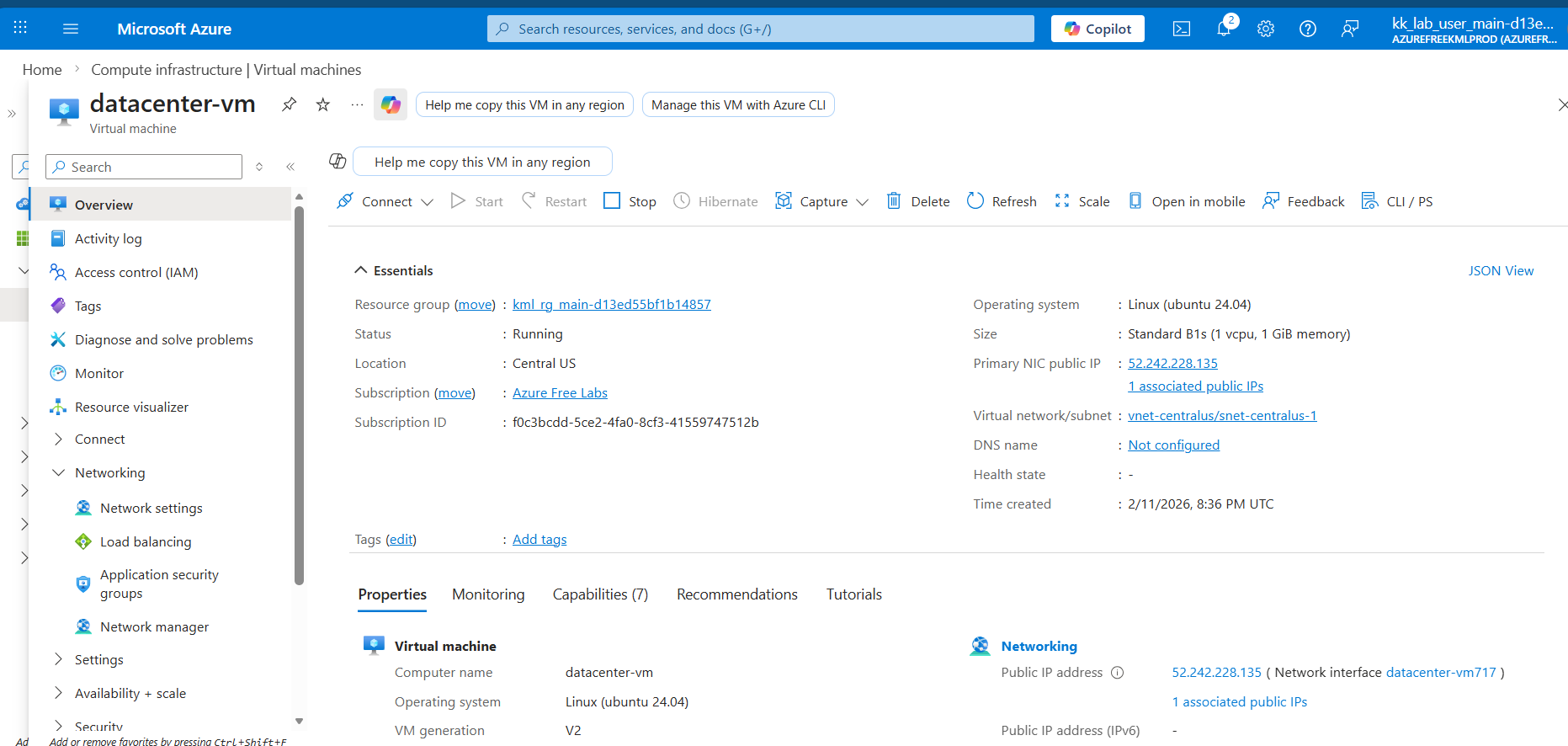The width and height of the screenshot is (1568, 746).
Task: Open portal settings gear
Action: click(x=1266, y=29)
